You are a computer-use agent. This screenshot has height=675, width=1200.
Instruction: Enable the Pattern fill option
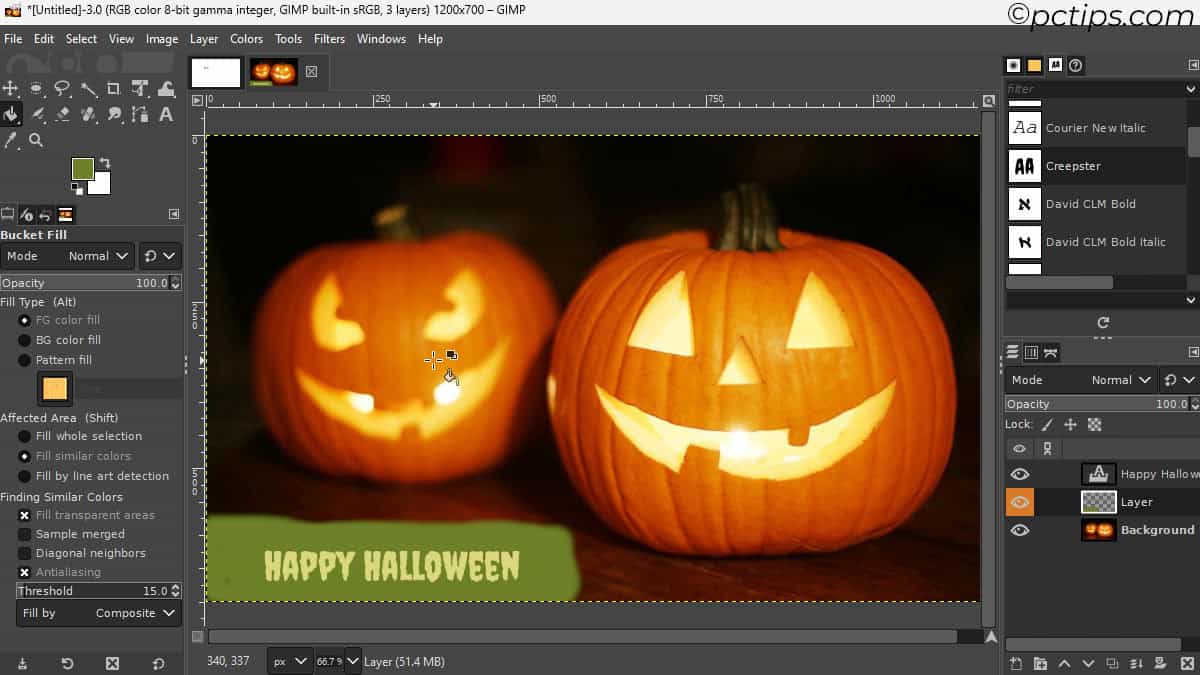[24, 360]
